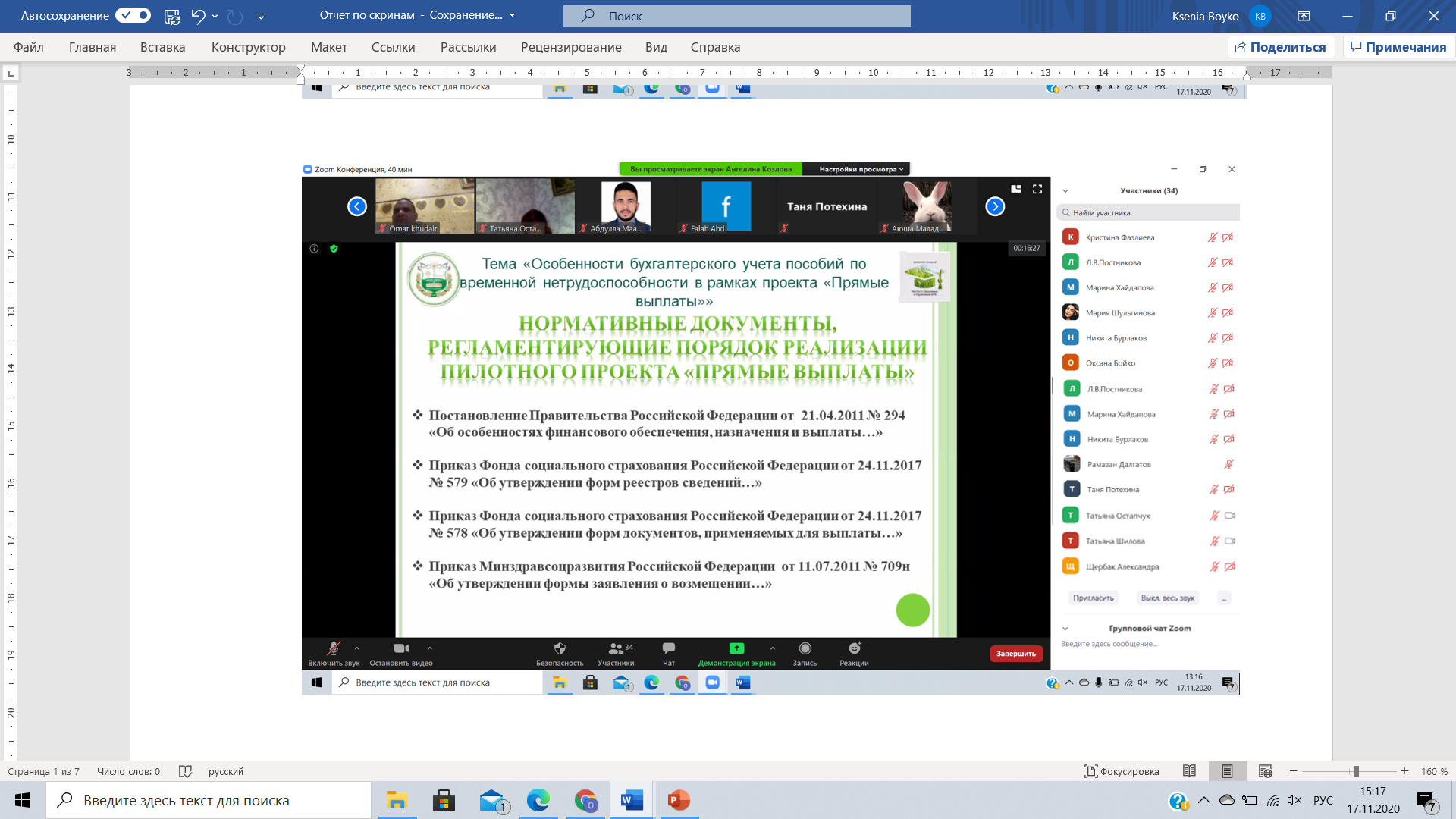Click the Redo icon in quick access toolbar

[235, 16]
